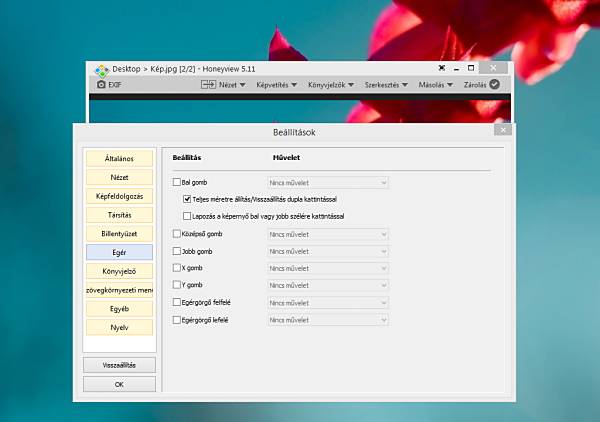The height and width of the screenshot is (422, 600).
Task: Open the Könyvjelző settings tab
Action: coord(119,271)
